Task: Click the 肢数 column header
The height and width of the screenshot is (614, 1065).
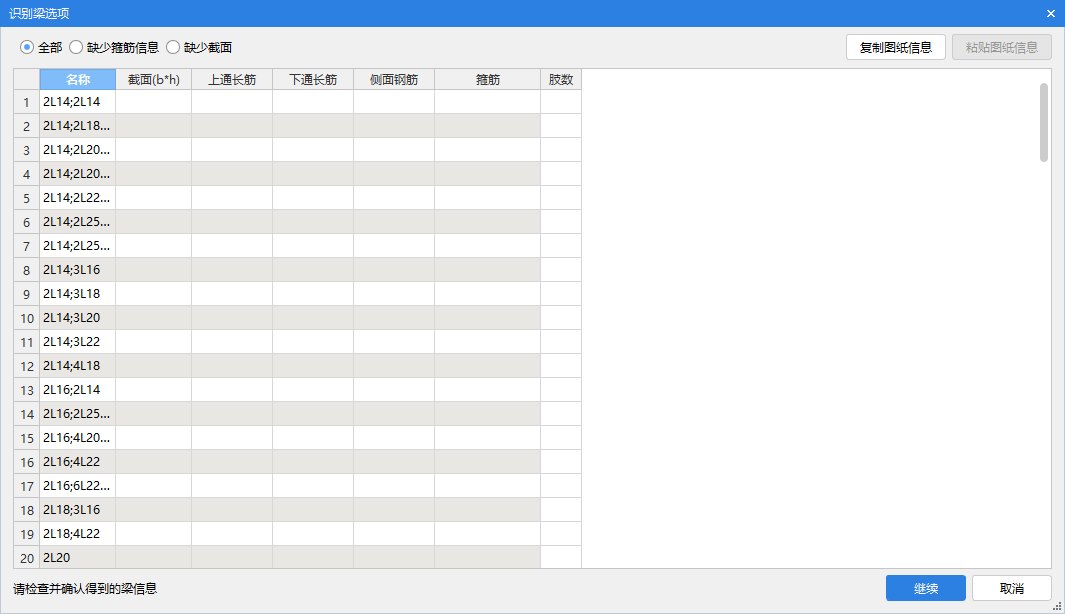Action: click(561, 79)
